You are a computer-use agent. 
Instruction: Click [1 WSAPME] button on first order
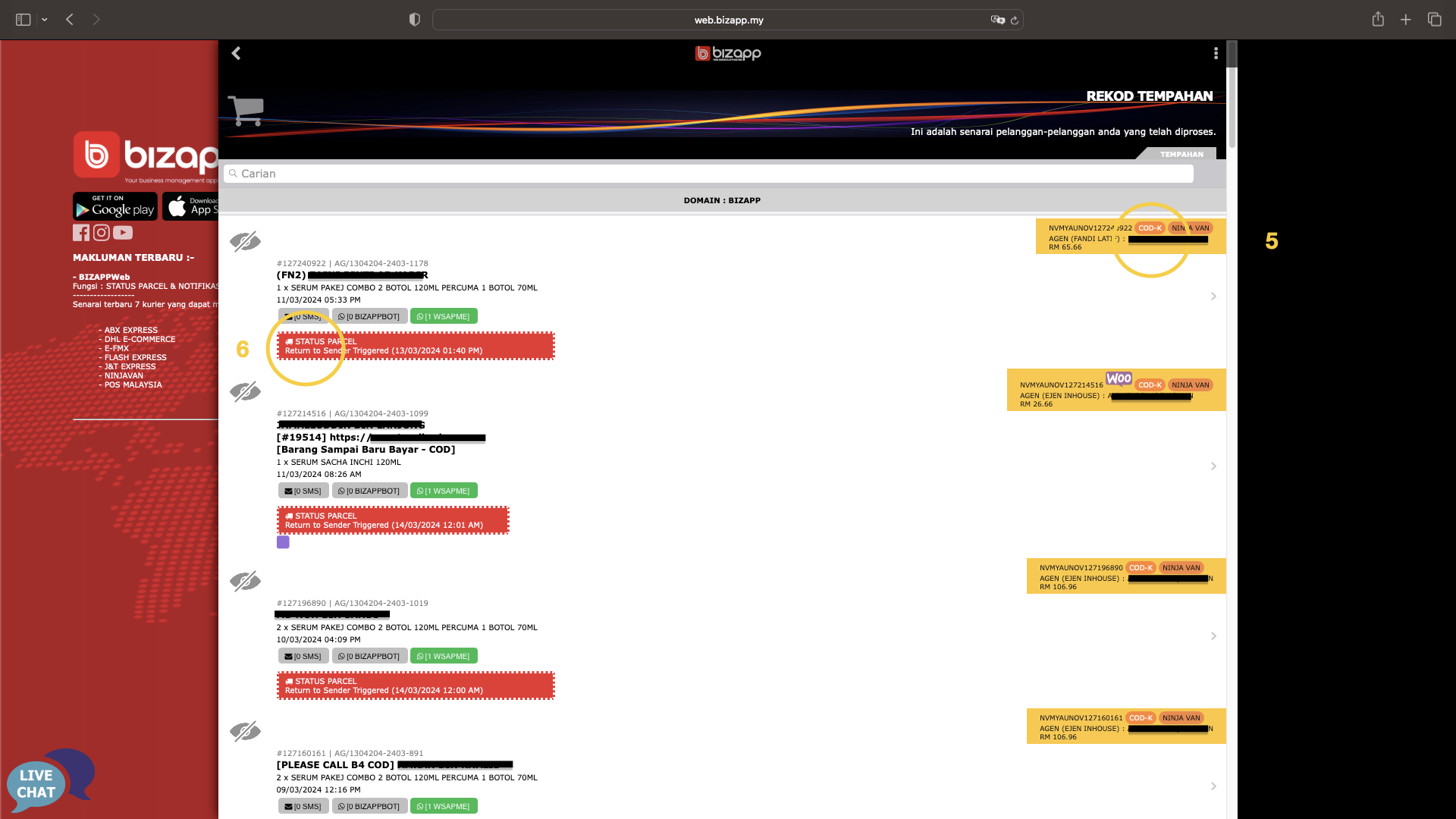[x=444, y=316]
